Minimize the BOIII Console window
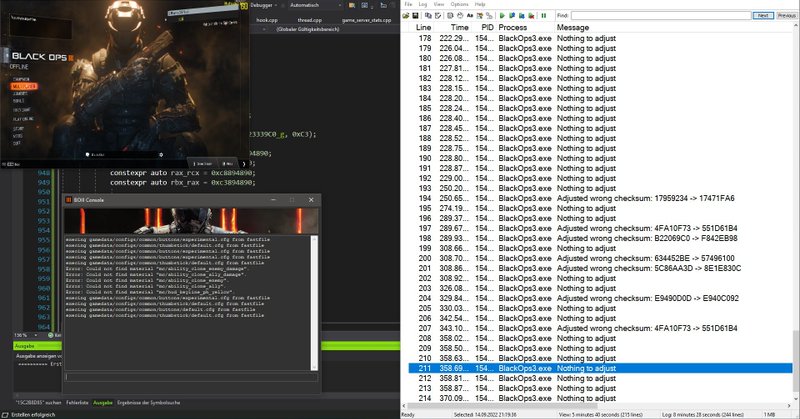This screenshot has height=419, width=800. (273, 200)
